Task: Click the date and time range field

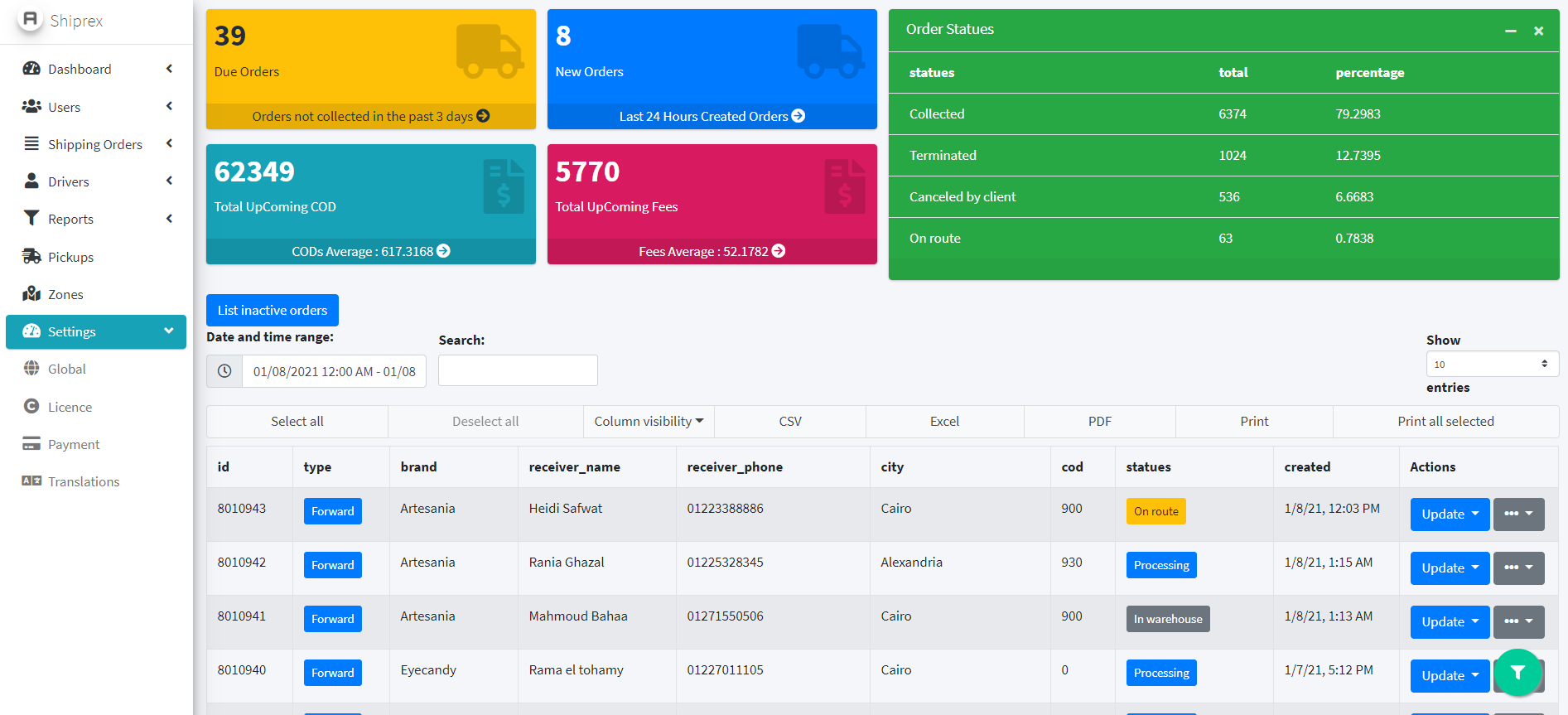Action: tap(334, 371)
